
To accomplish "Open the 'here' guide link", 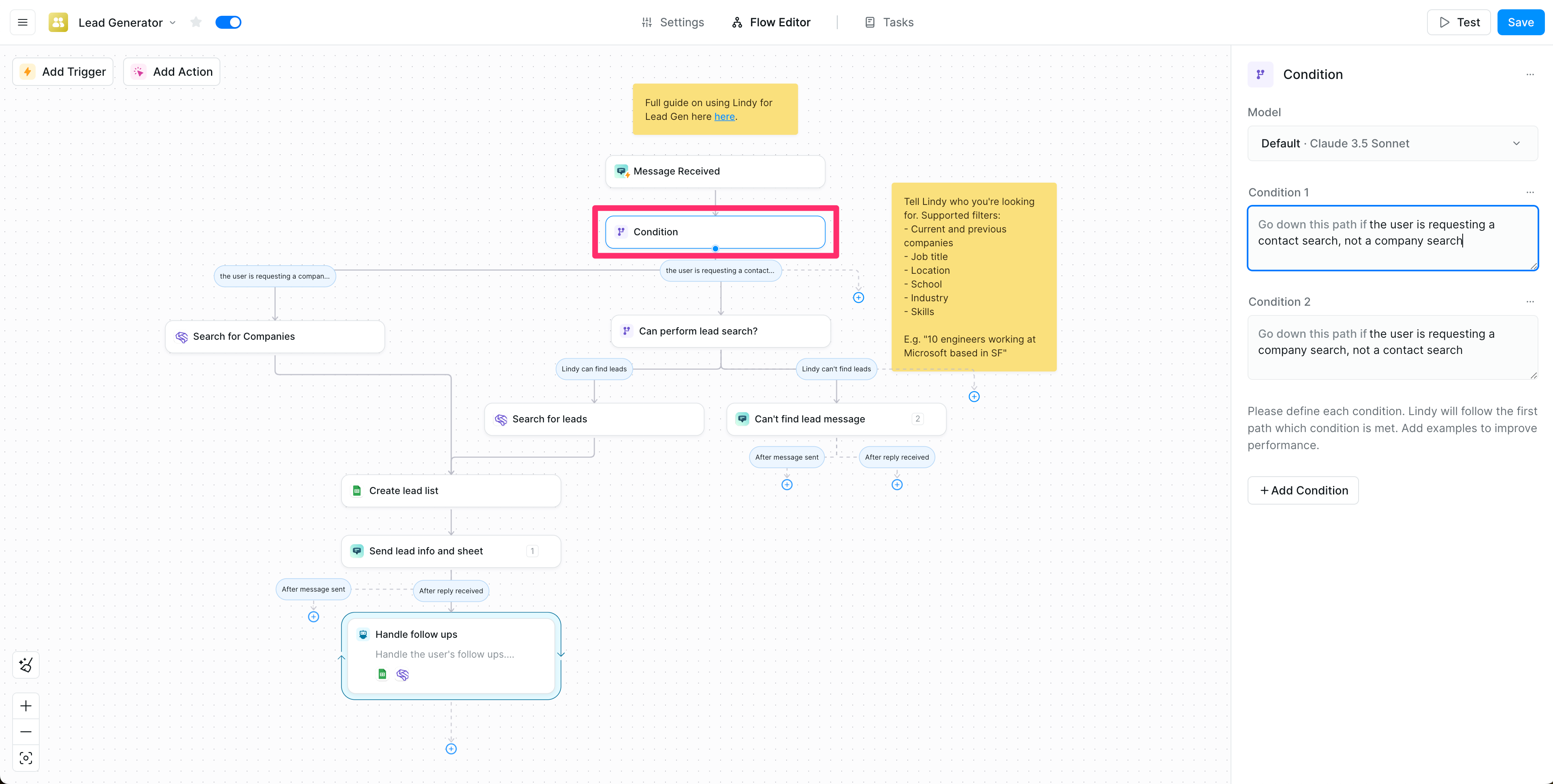I will [x=724, y=117].
